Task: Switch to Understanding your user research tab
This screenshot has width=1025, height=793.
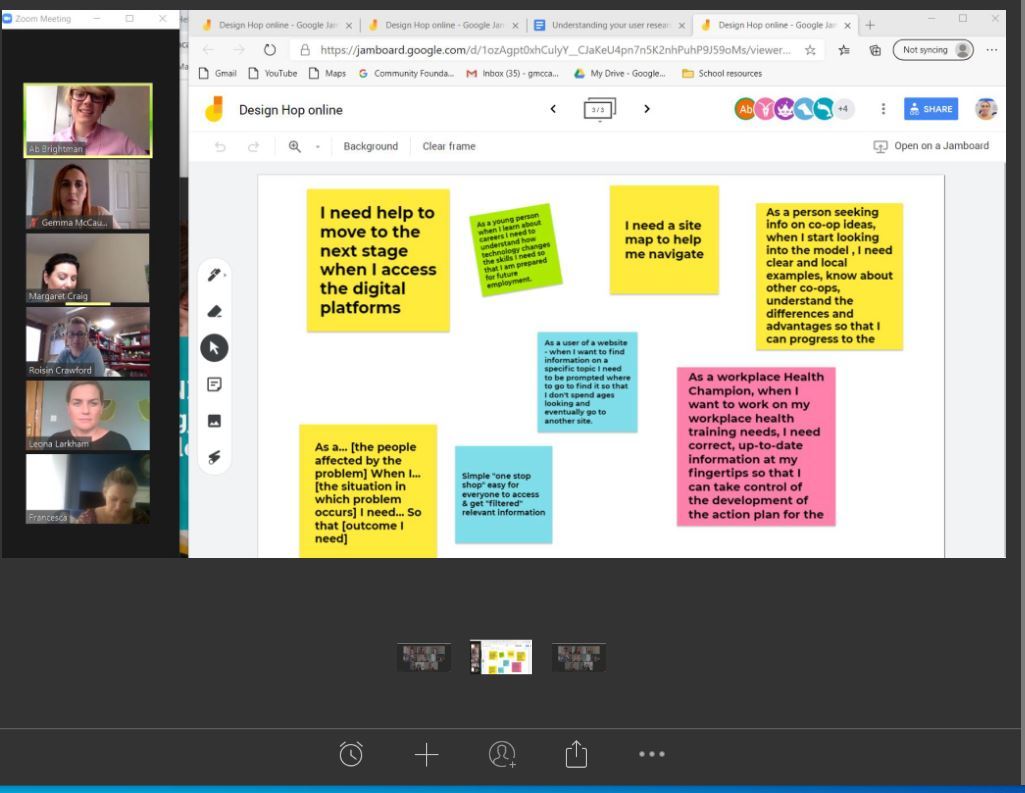Action: [610, 25]
